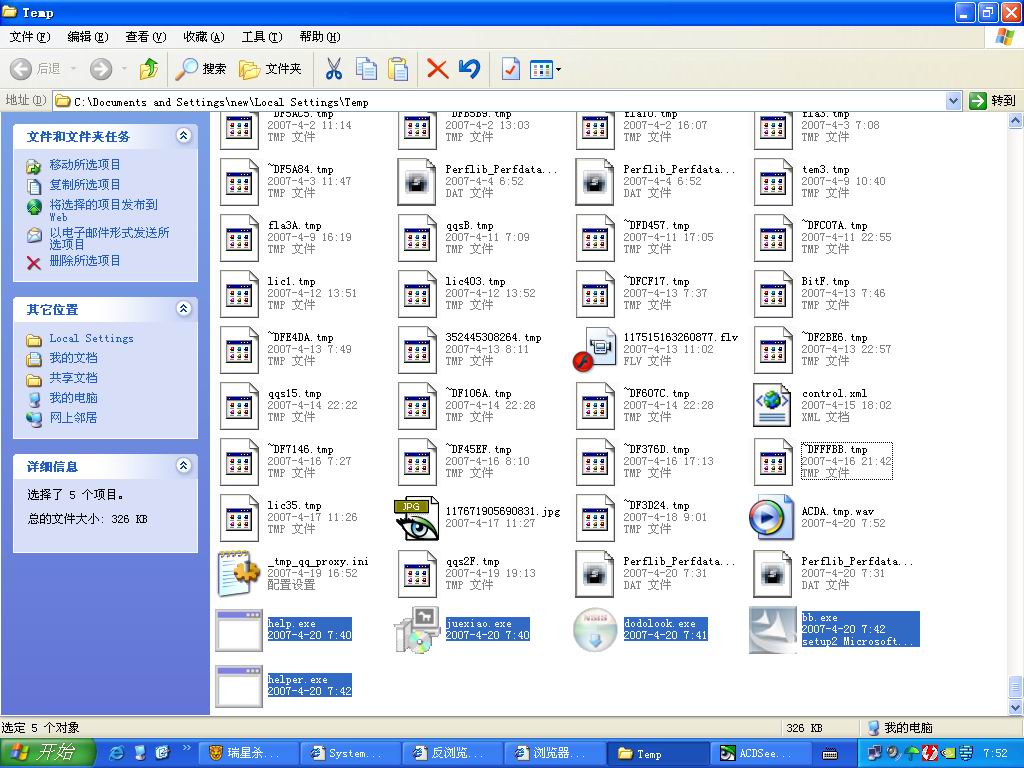This screenshot has width=1024, height=768.
Task: Click the file name ~DF3D24.tmp
Action: point(656,505)
